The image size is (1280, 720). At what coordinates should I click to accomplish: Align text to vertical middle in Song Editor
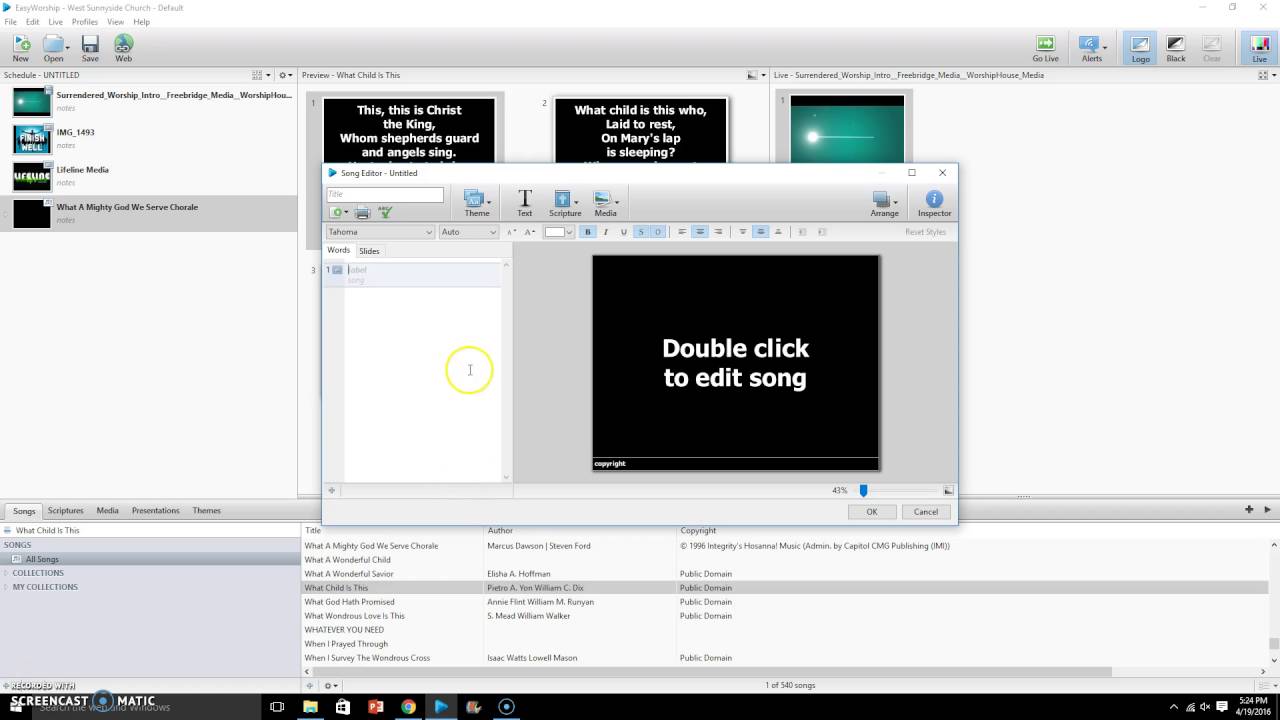click(x=760, y=232)
